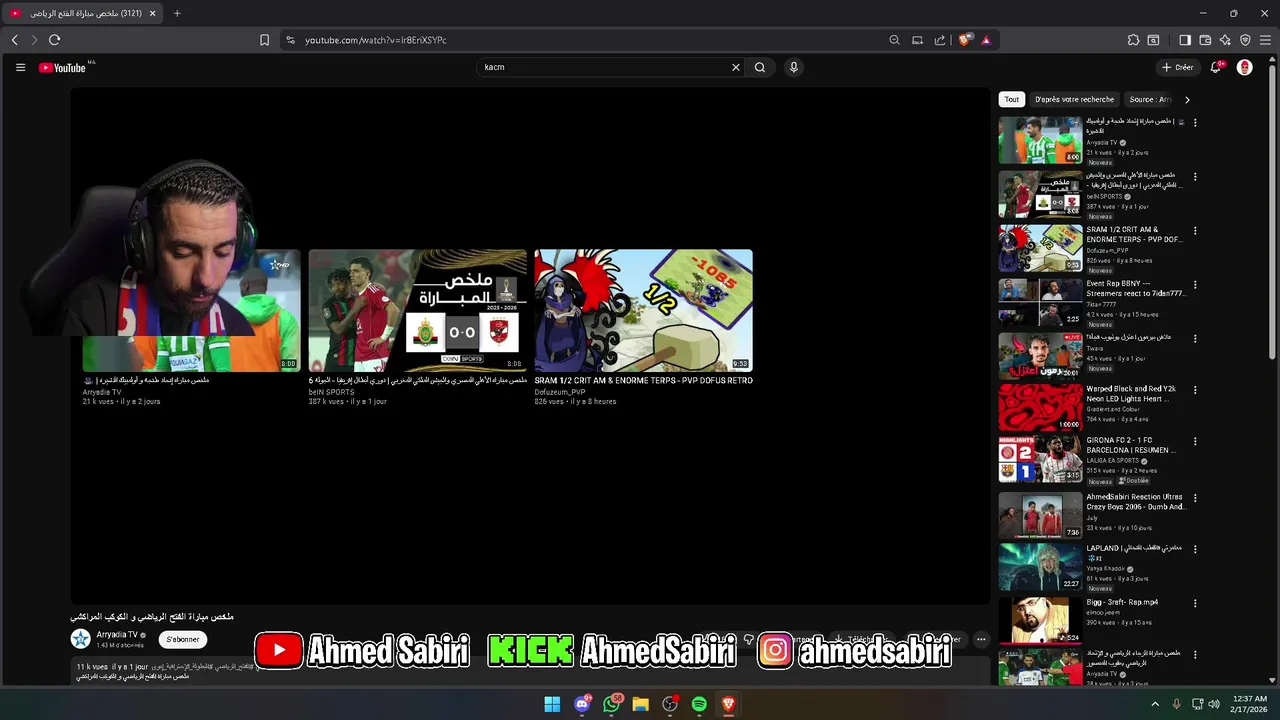This screenshot has height=720, width=1280.
Task: Click the LAPLAND sidebar video thumbnail
Action: (x=1040, y=567)
